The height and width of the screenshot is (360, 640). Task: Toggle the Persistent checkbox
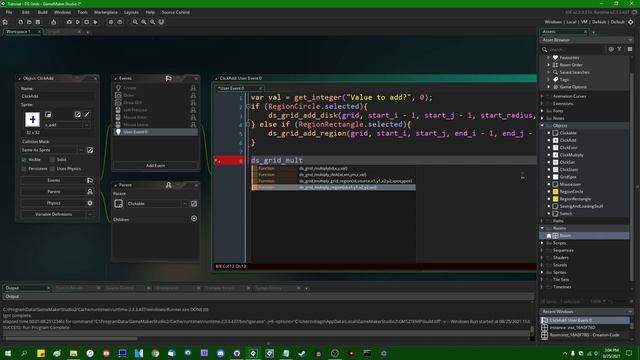point(24,169)
